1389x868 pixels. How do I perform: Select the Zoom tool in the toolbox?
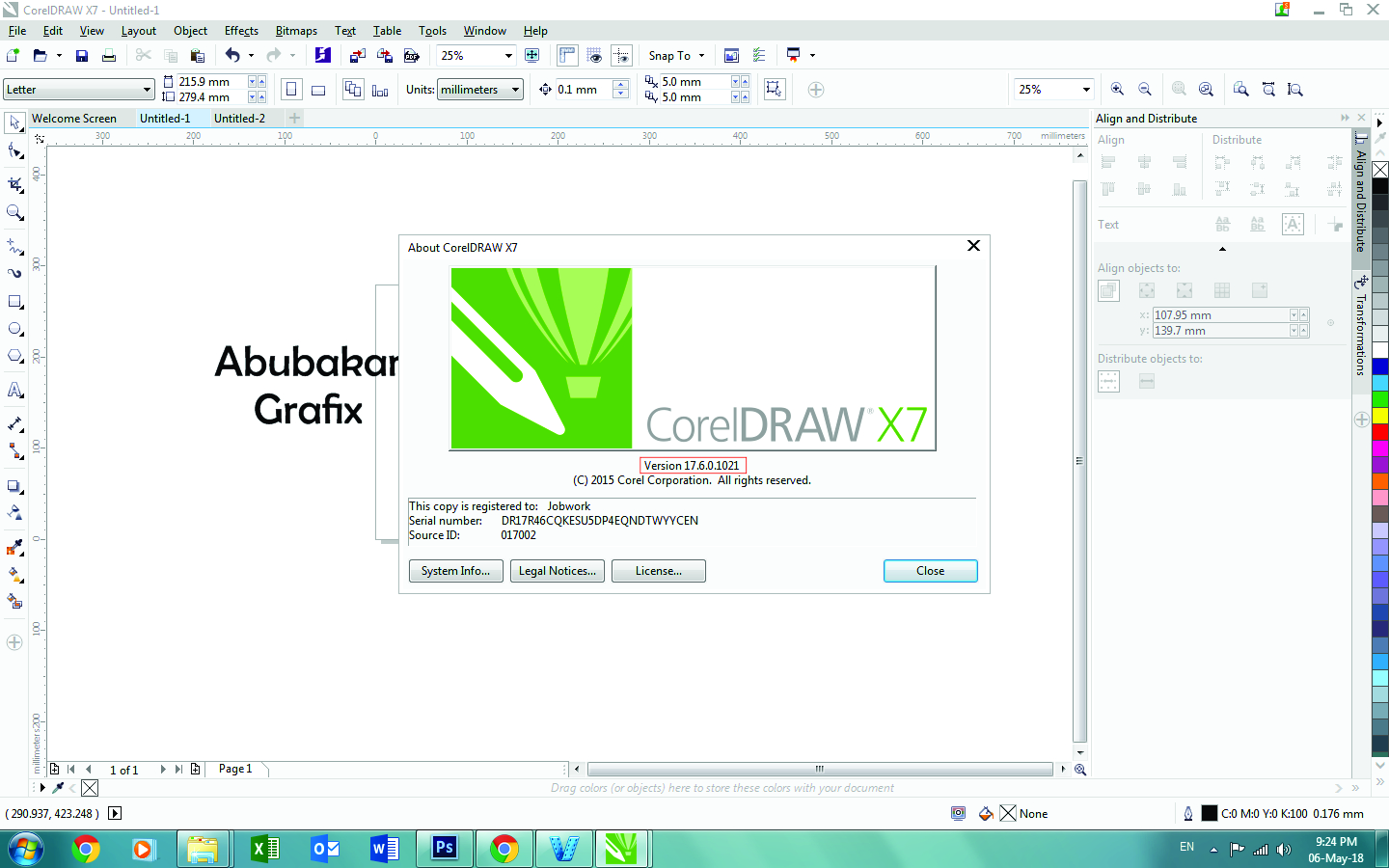14,212
